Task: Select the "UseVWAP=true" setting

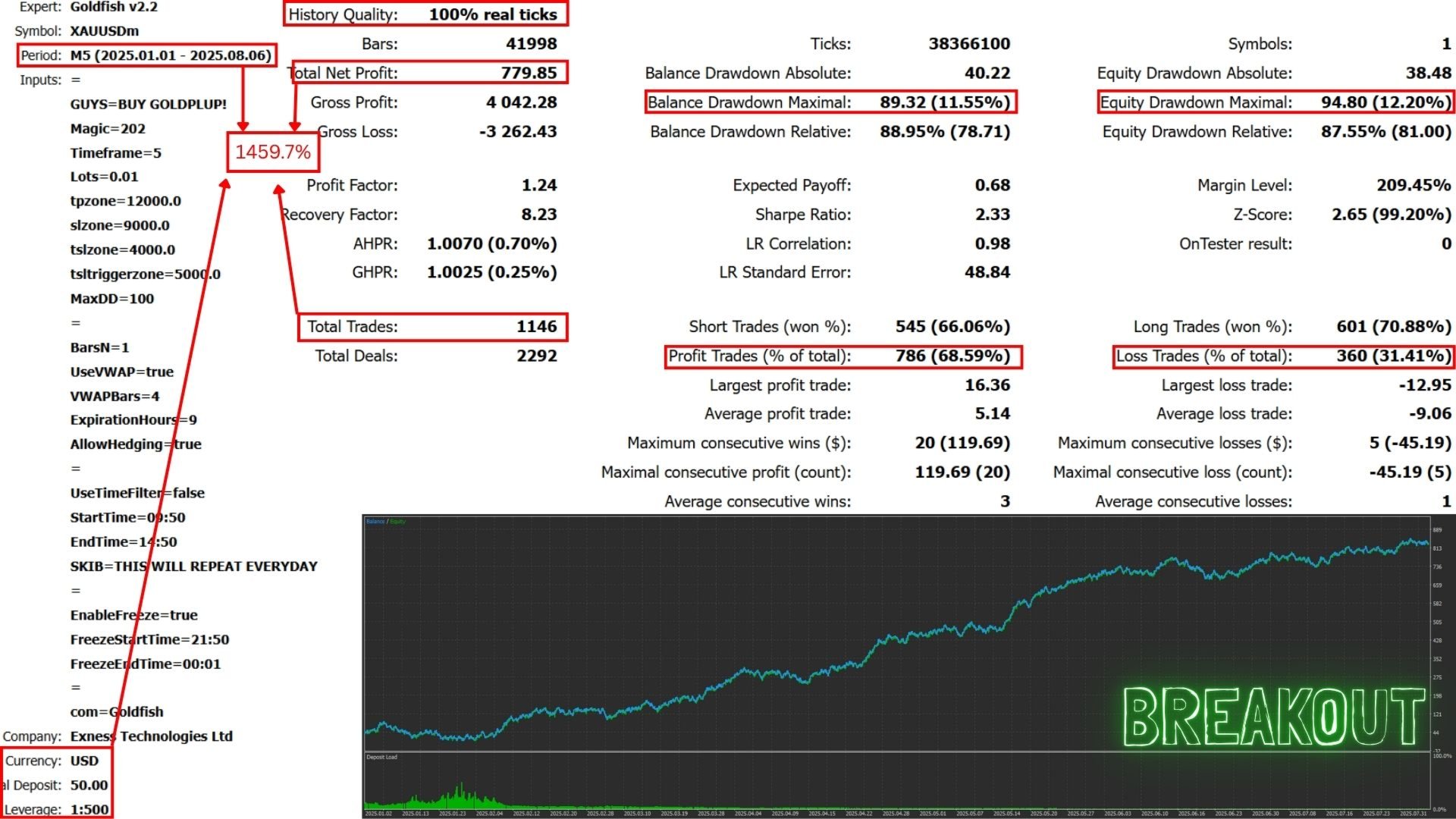Action: tap(122, 372)
